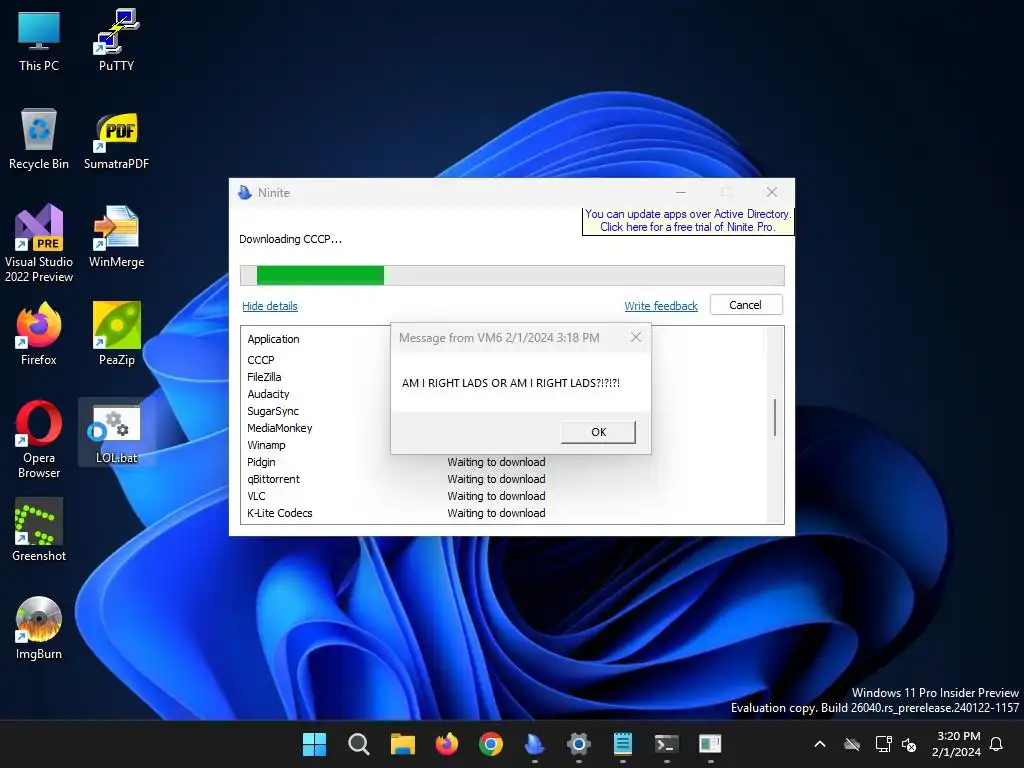The image size is (1024, 768).
Task: Select the PeaZip desktop shortcut
Action: click(x=116, y=334)
